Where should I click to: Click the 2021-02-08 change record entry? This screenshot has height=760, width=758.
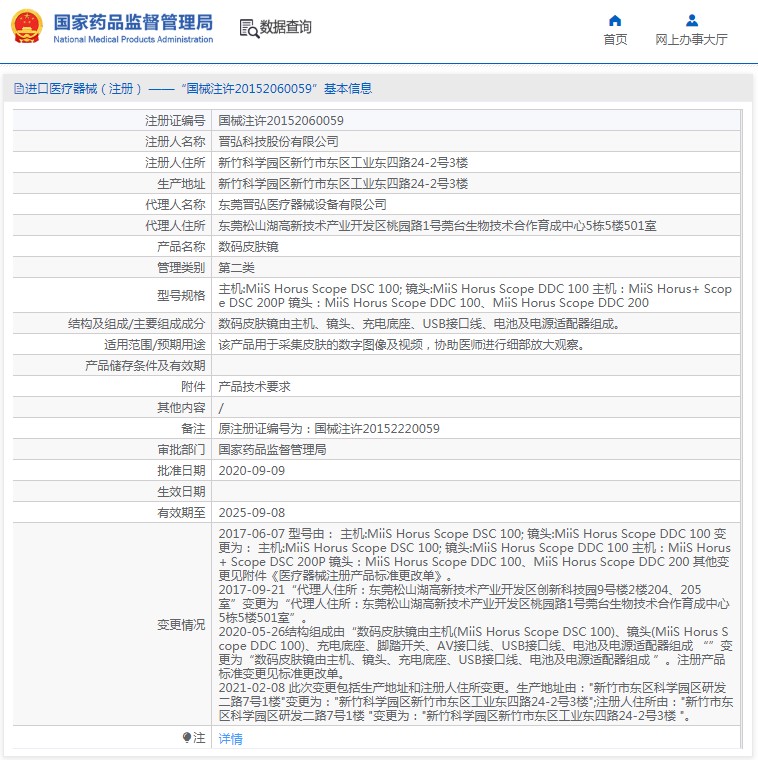pyautogui.click(x=476, y=701)
